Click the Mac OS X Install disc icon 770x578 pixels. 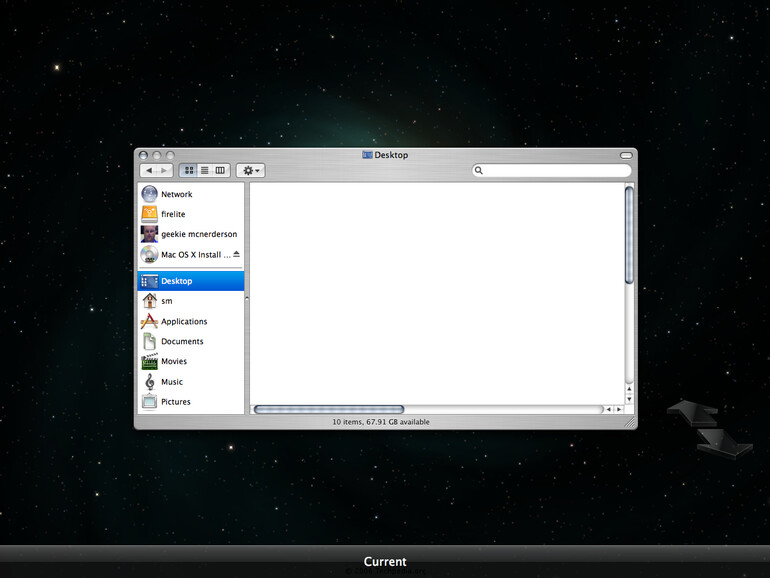point(149,254)
